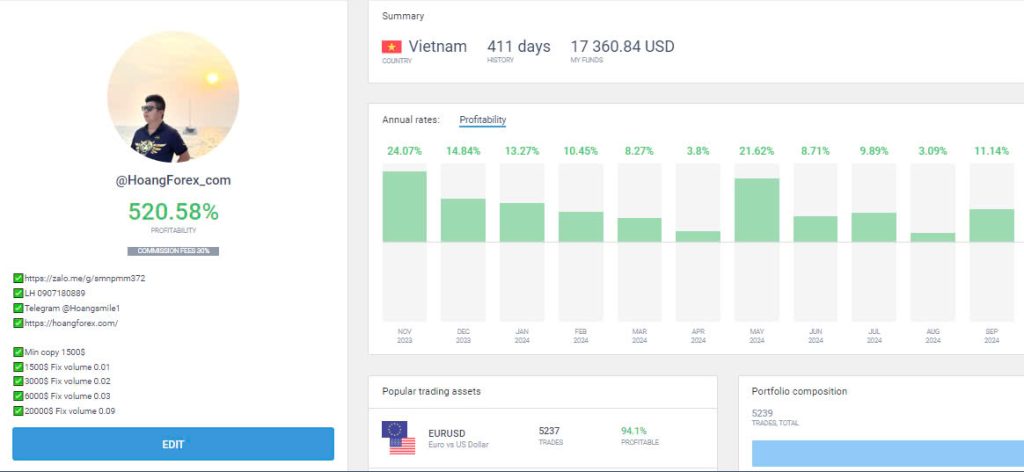This screenshot has width=1024, height=472.
Task: Click the JUN 2024 profitability bar
Action: point(816,229)
